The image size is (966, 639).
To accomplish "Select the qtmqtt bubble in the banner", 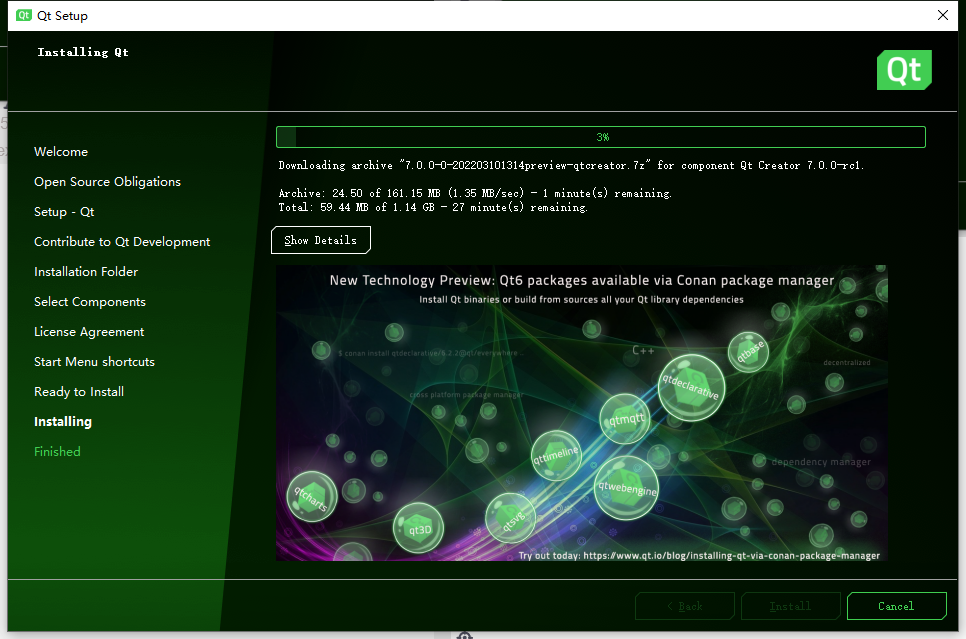I will tap(624, 420).
